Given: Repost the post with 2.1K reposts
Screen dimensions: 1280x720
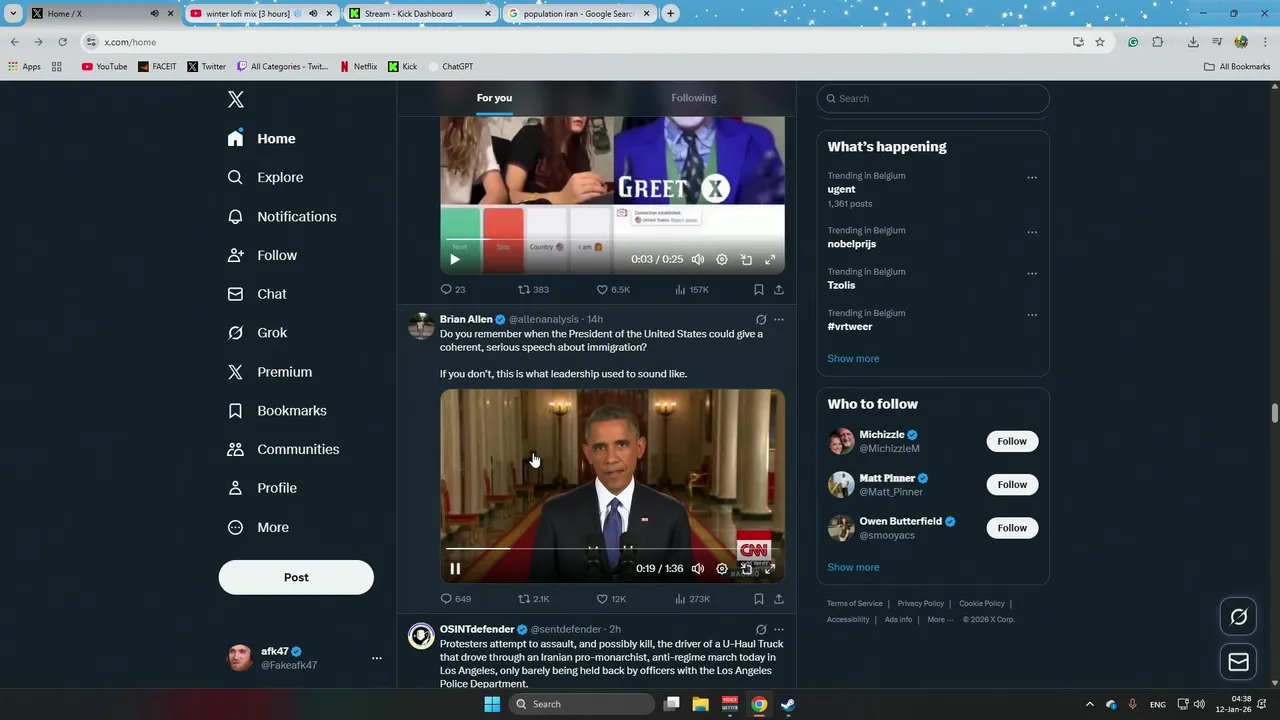Looking at the screenshot, I should 533,599.
